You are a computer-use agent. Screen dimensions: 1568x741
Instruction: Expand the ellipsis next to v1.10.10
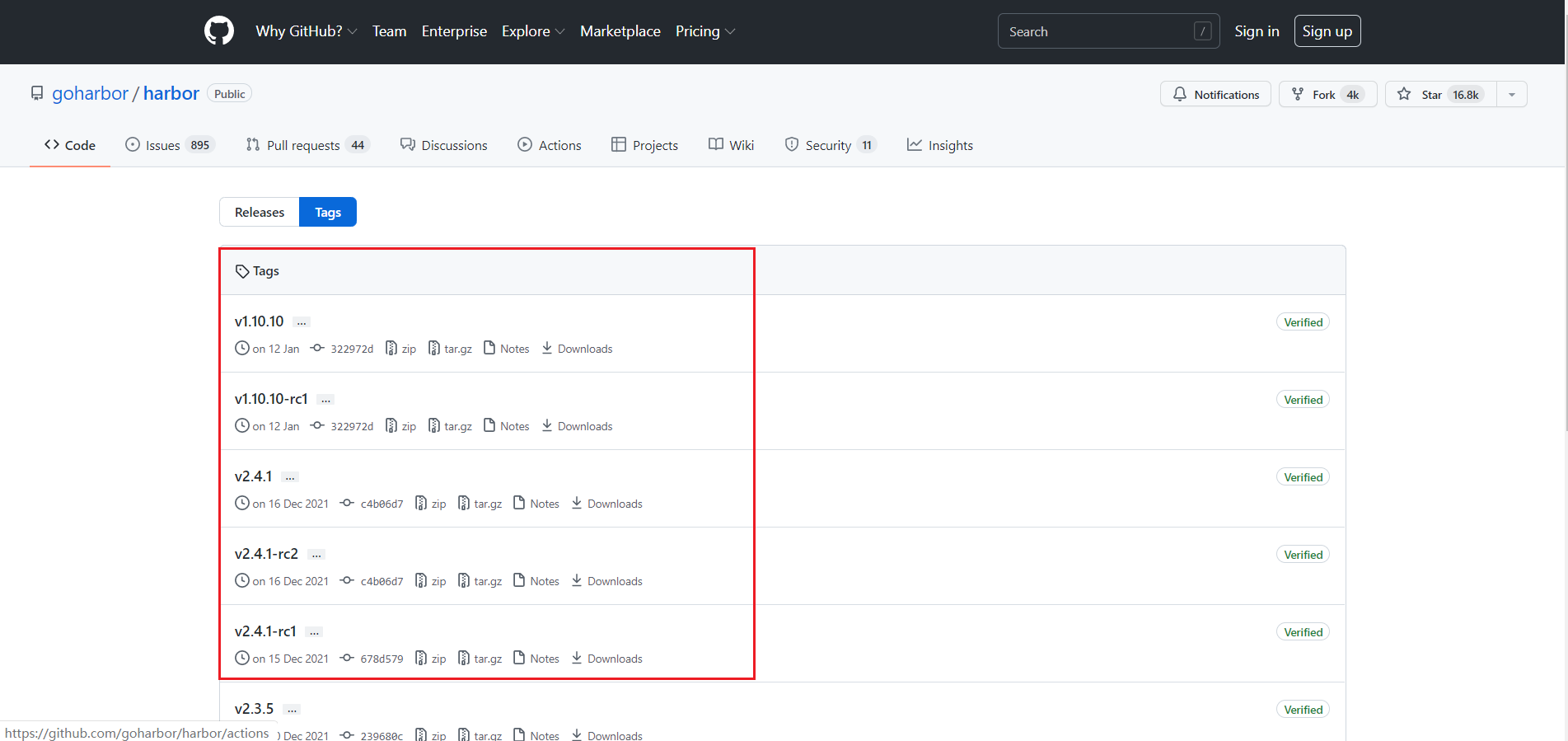click(302, 322)
